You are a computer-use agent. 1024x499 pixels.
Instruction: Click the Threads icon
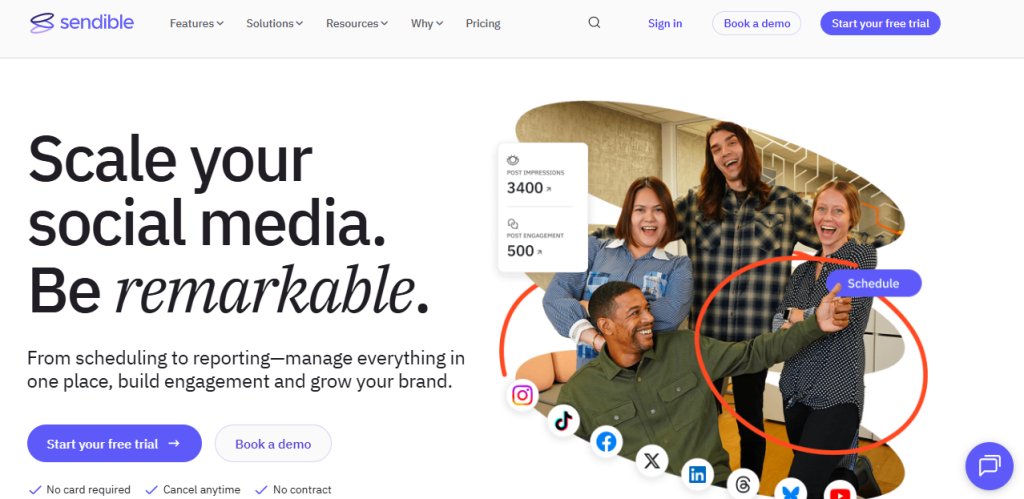click(x=743, y=485)
